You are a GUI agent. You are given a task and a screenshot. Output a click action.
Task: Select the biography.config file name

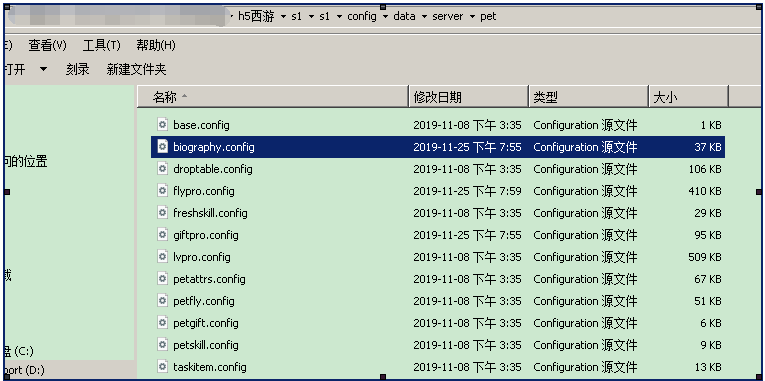[214, 147]
